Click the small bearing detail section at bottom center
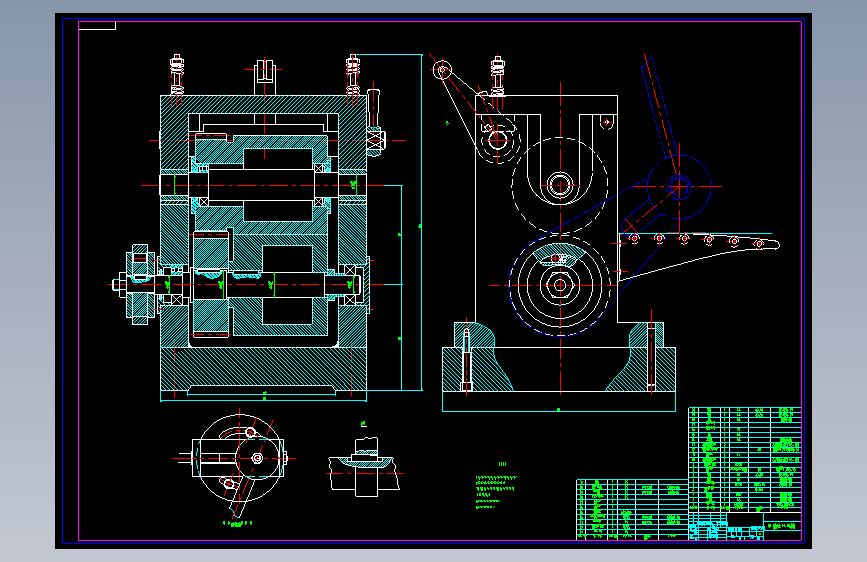The width and height of the screenshot is (867, 562). tap(363, 465)
